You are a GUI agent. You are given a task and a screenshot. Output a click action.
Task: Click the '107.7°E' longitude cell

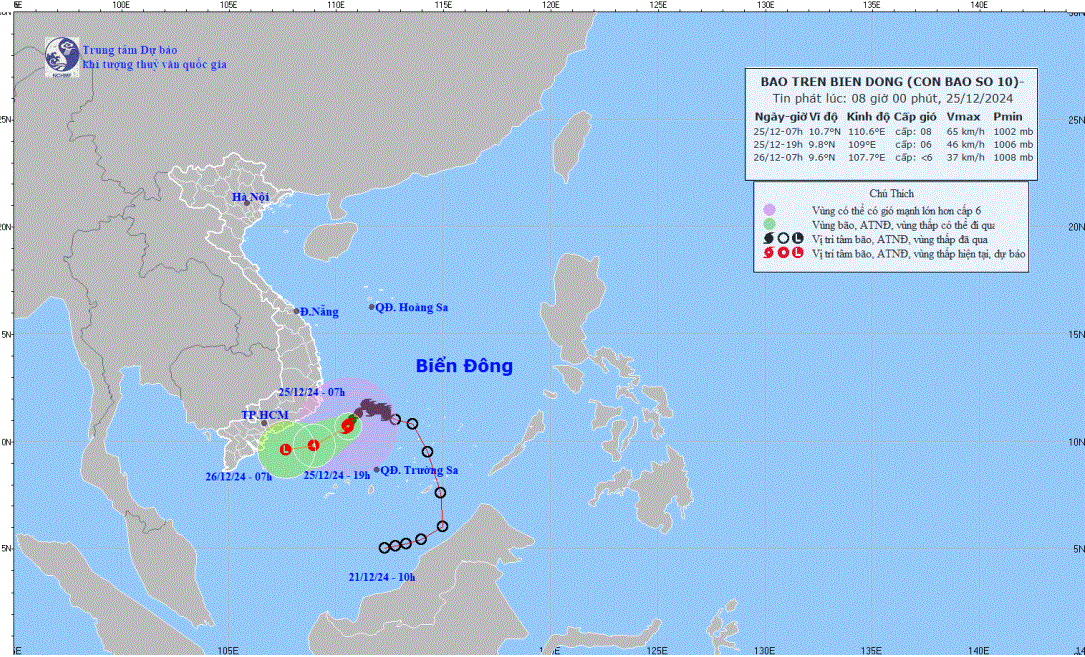pyautogui.click(x=867, y=158)
